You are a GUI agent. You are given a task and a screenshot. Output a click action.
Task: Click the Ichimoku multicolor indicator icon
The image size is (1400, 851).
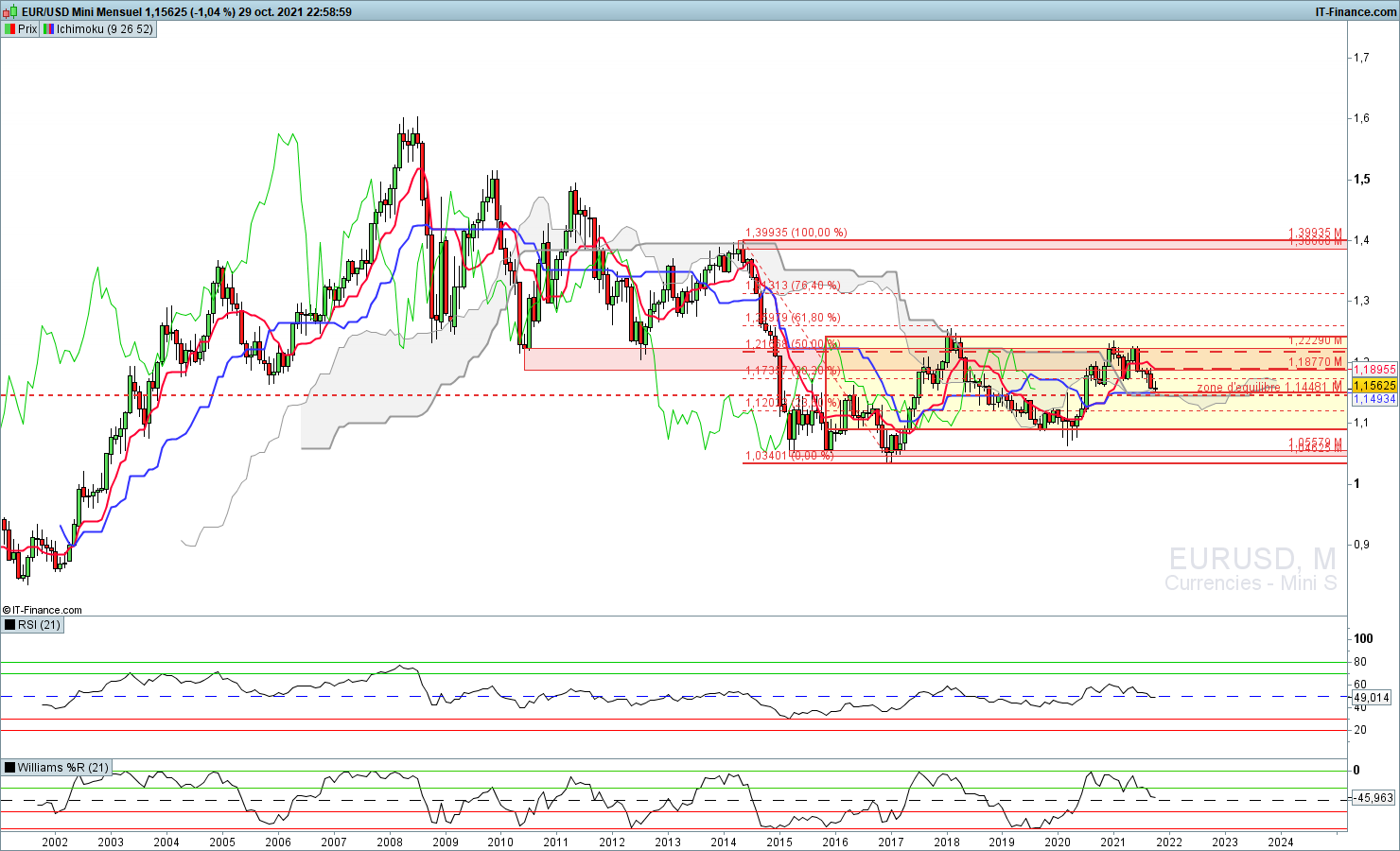[x=48, y=29]
